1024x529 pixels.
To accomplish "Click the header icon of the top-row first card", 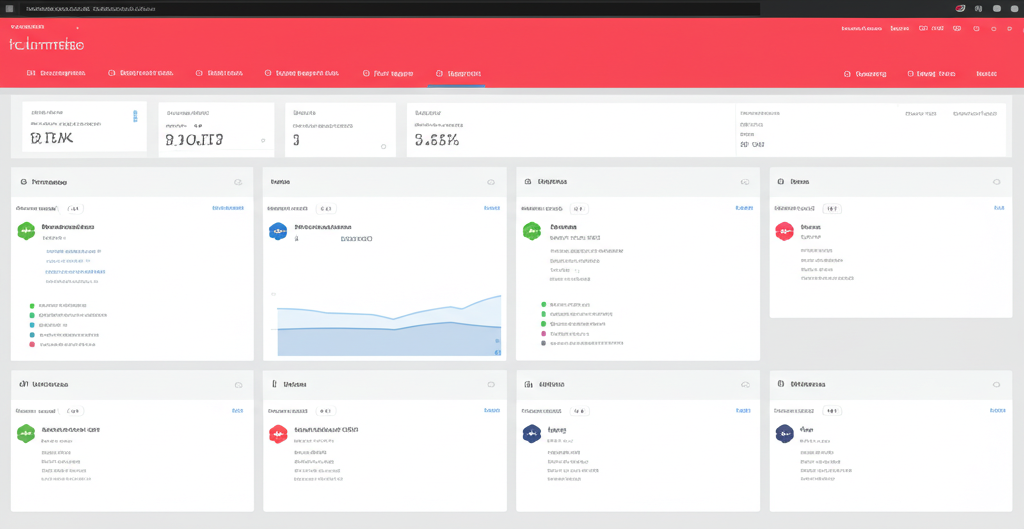I will pyautogui.click(x=238, y=182).
